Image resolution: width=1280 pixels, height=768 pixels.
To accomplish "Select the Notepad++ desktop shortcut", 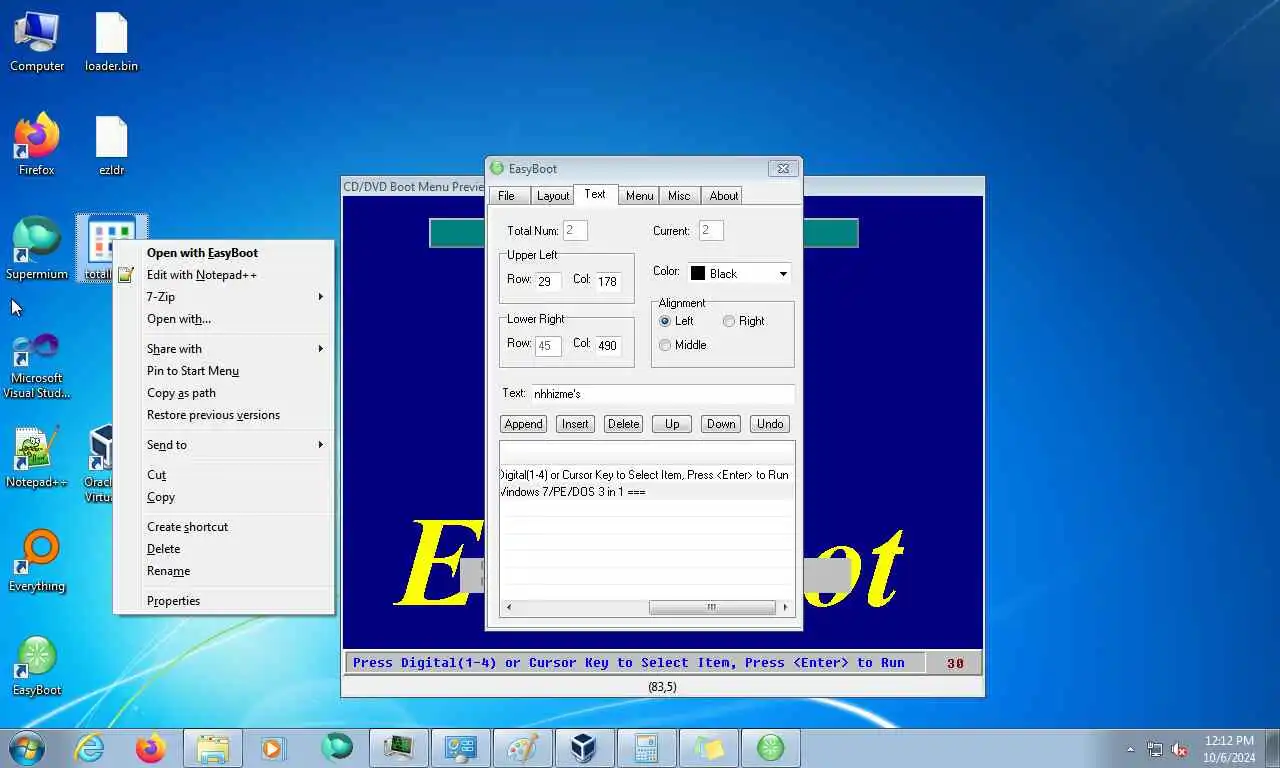I will [37, 458].
